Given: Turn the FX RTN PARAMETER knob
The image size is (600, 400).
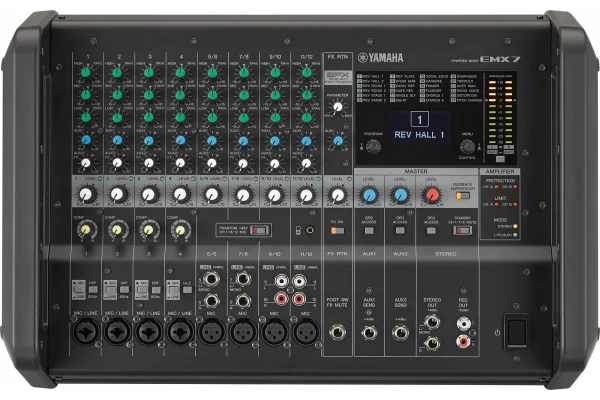Looking at the screenshot, I should pos(338,107).
